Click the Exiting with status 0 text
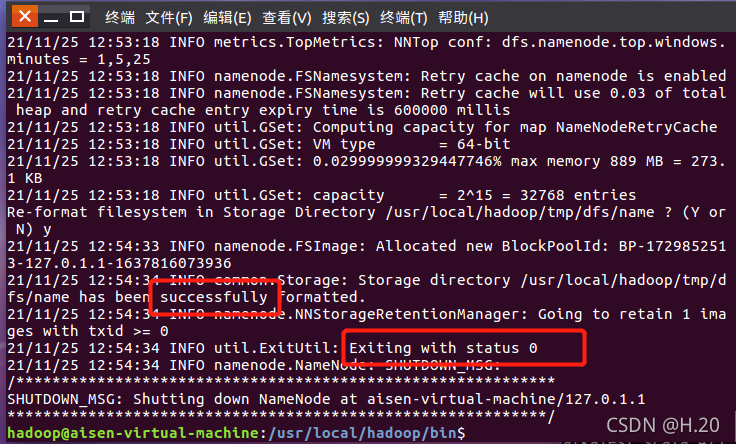The image size is (736, 444). point(443,348)
